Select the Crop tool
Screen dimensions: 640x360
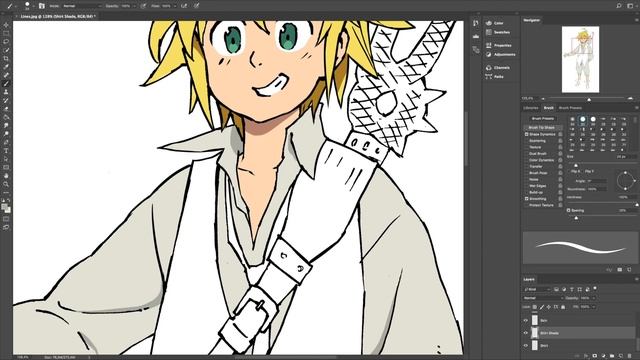point(6,58)
